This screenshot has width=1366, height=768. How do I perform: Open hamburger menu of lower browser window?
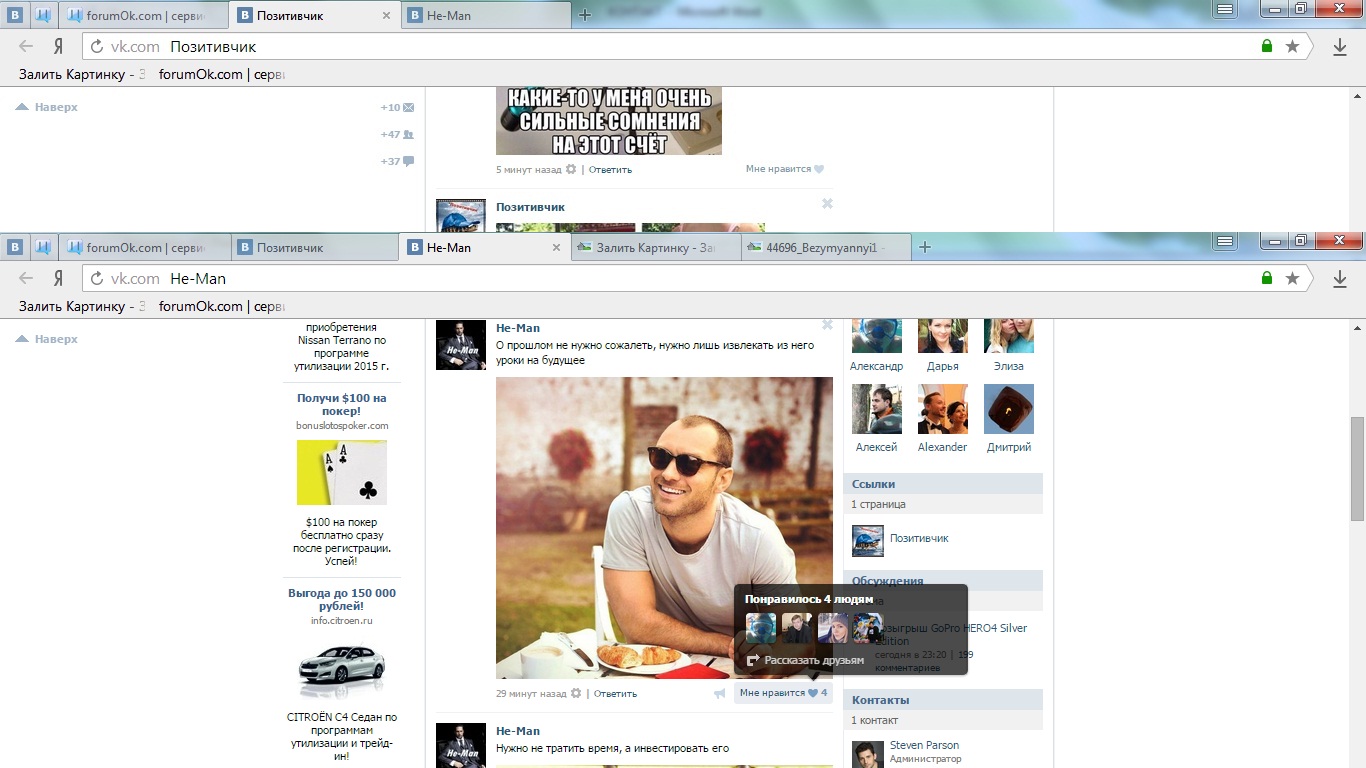[x=1225, y=241]
